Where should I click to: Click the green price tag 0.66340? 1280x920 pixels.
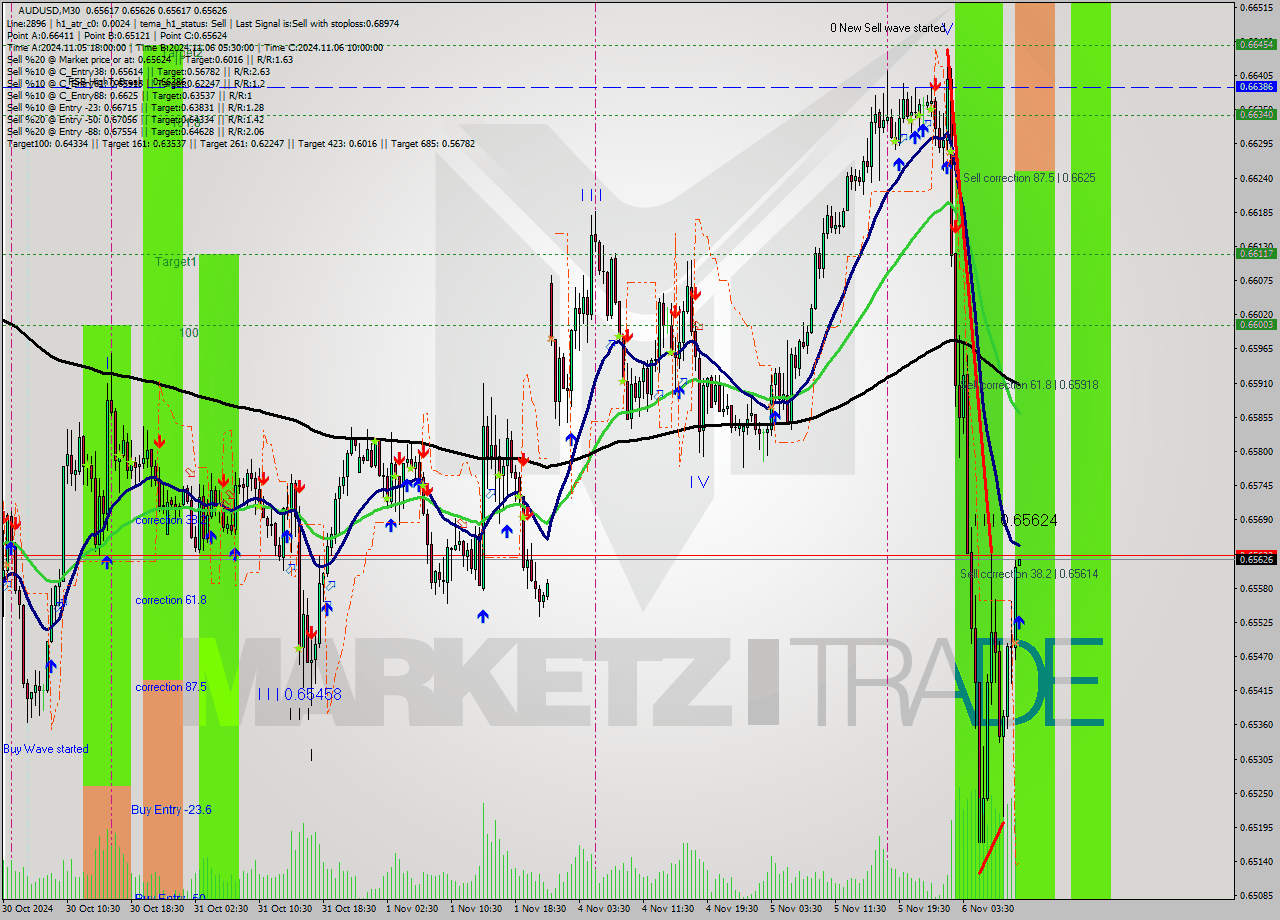(1255, 115)
